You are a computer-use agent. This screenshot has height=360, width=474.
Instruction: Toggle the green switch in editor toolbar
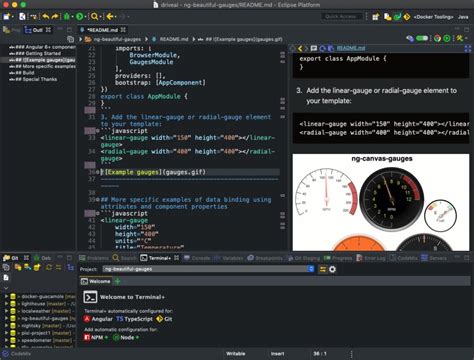422,38
